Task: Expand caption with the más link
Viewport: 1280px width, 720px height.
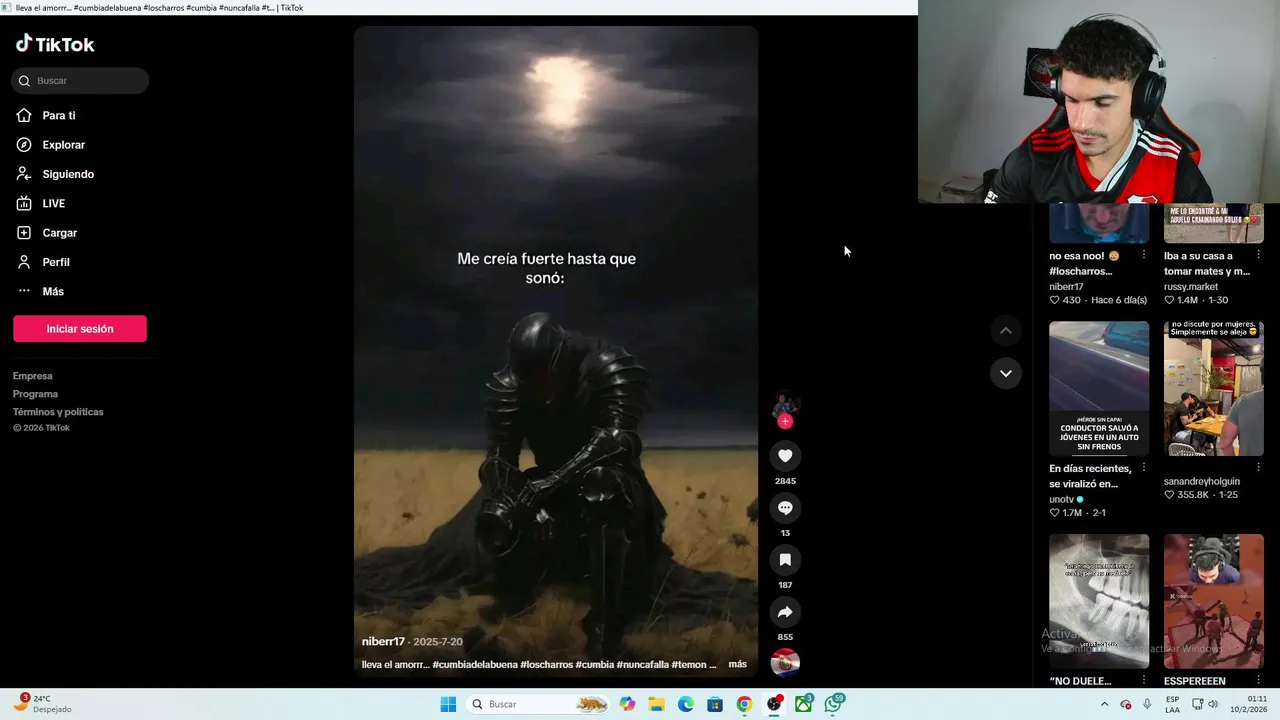Action: click(737, 664)
